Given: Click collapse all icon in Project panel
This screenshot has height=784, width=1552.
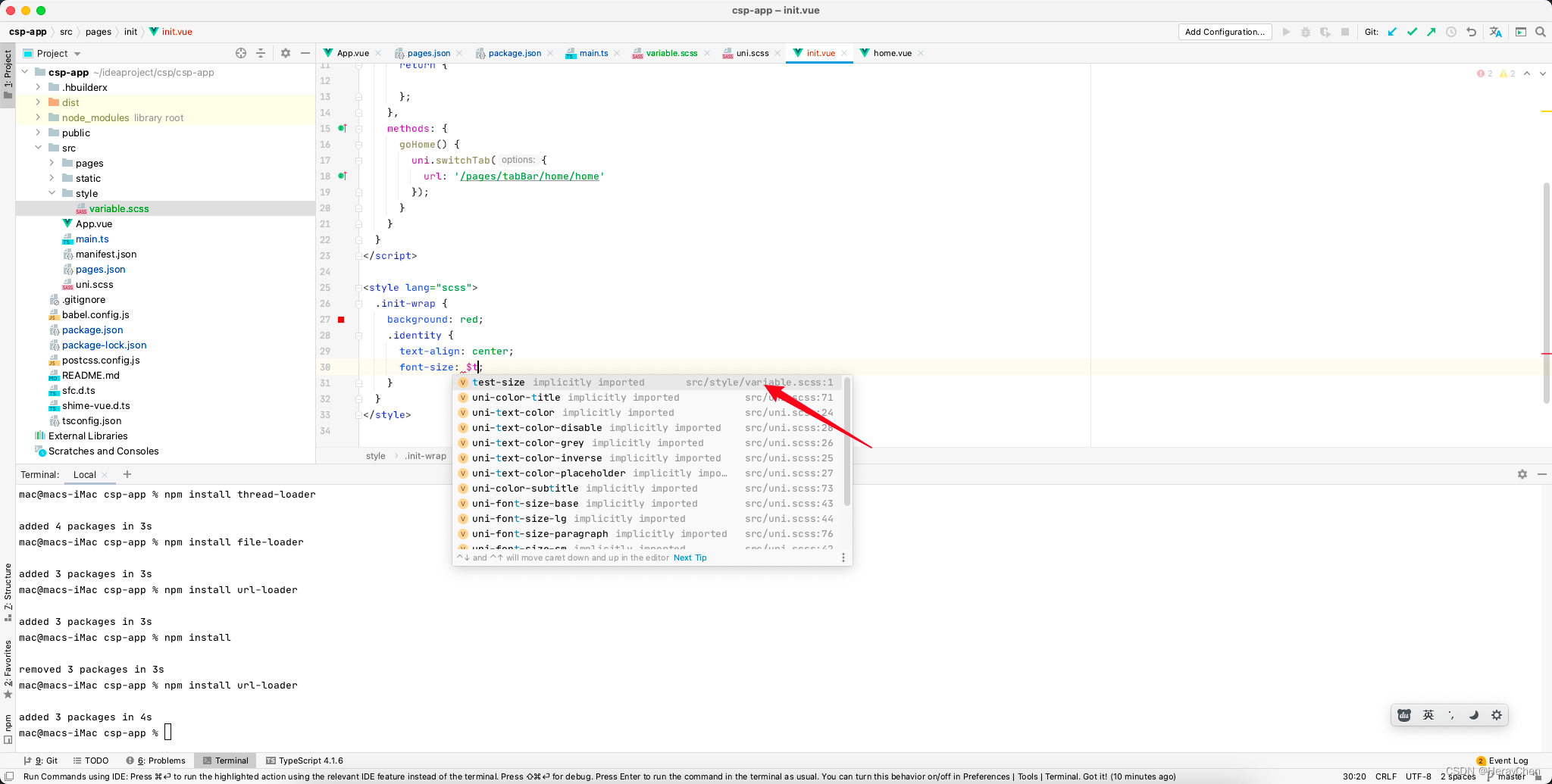Looking at the screenshot, I should [x=261, y=53].
